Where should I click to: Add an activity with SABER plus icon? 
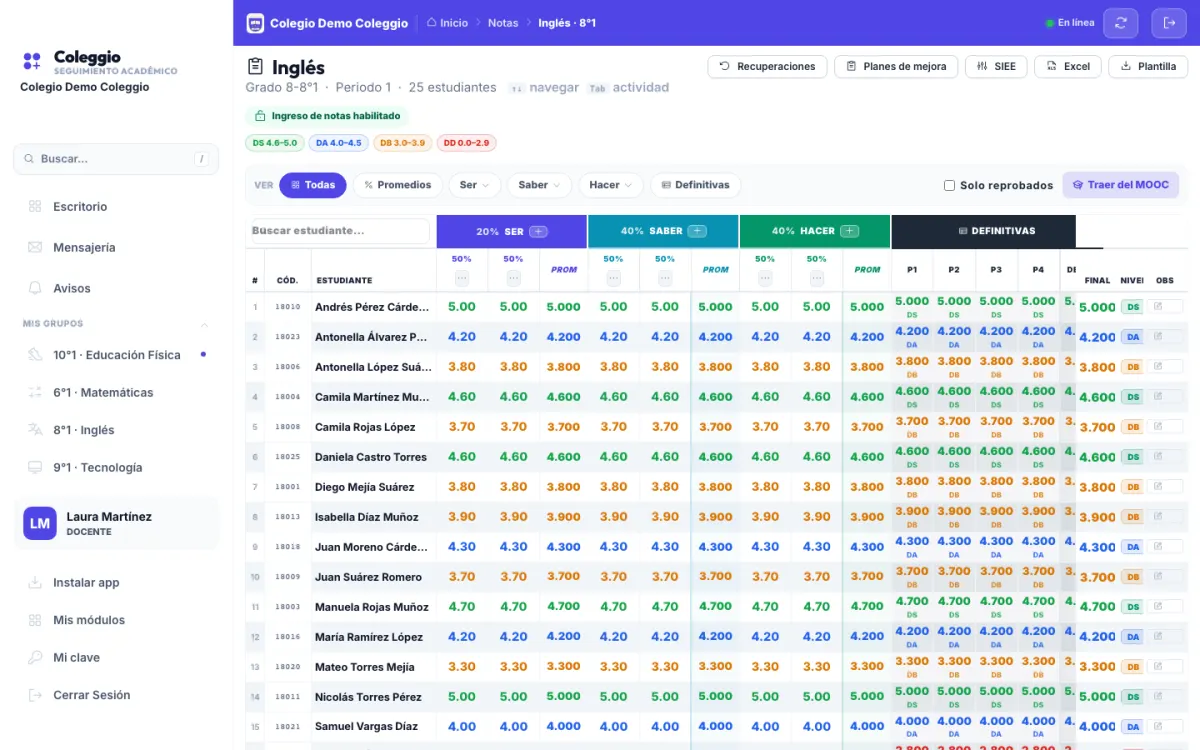(x=697, y=231)
